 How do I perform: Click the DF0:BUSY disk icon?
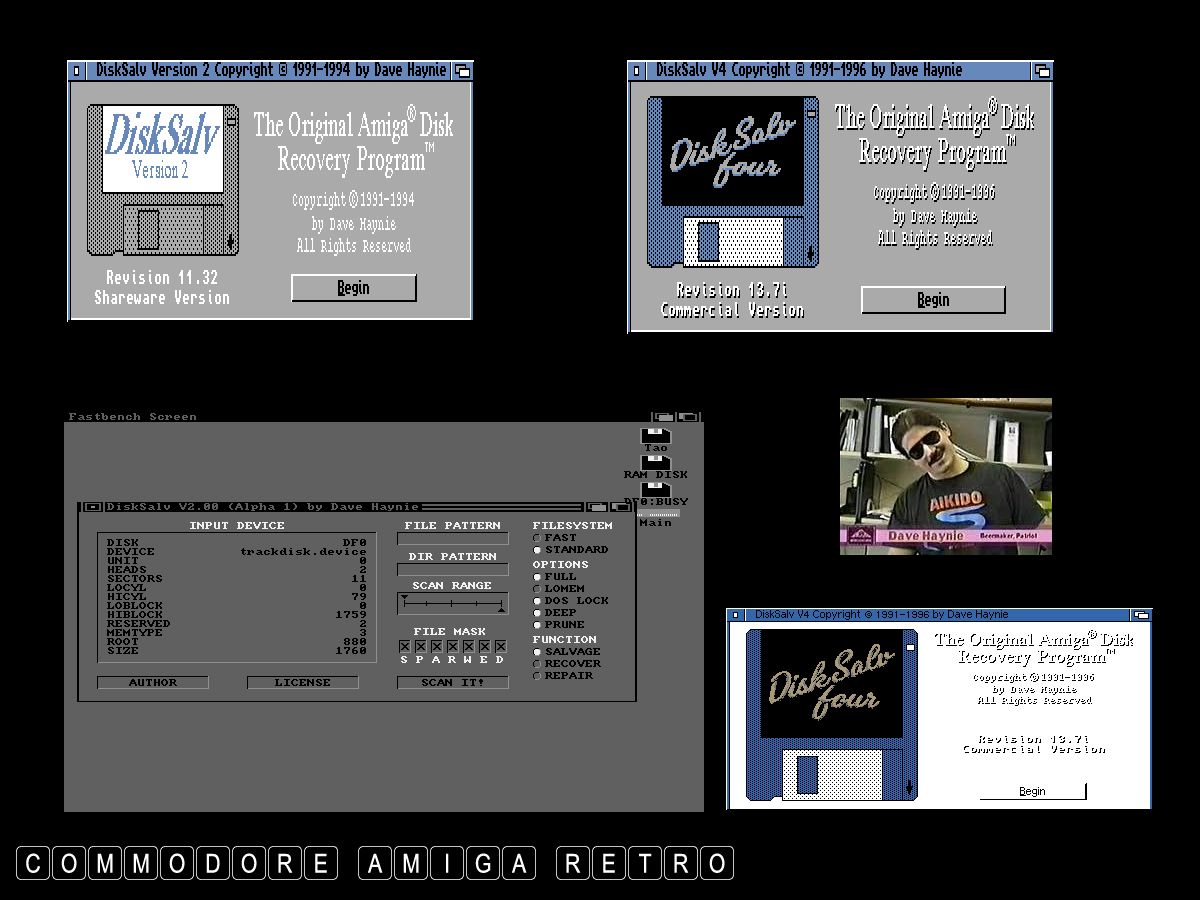pyautogui.click(x=656, y=489)
